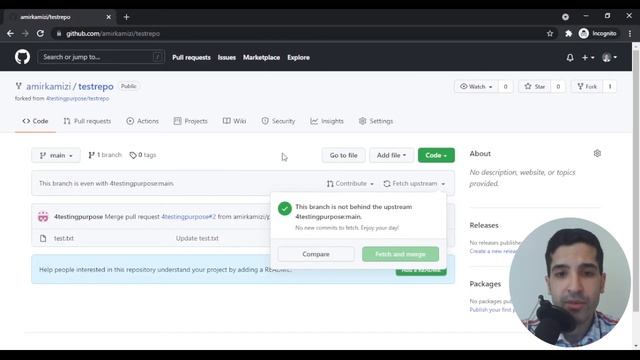Image resolution: width=640 pixels, height=360 pixels.
Task: Open a new browser tab
Action: coord(126,17)
